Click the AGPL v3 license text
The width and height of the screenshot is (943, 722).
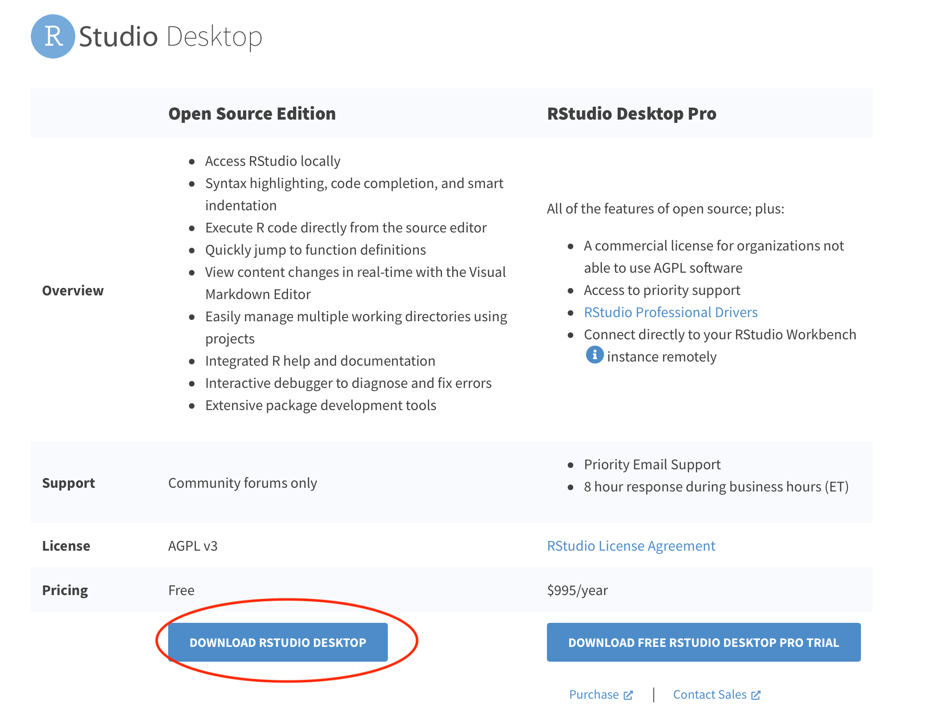(195, 545)
